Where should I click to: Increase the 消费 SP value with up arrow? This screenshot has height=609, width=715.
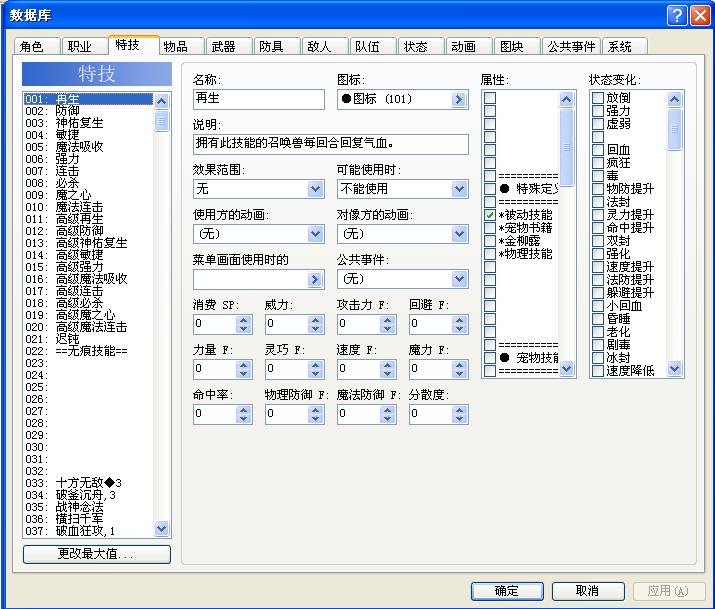pyautogui.click(x=244, y=320)
